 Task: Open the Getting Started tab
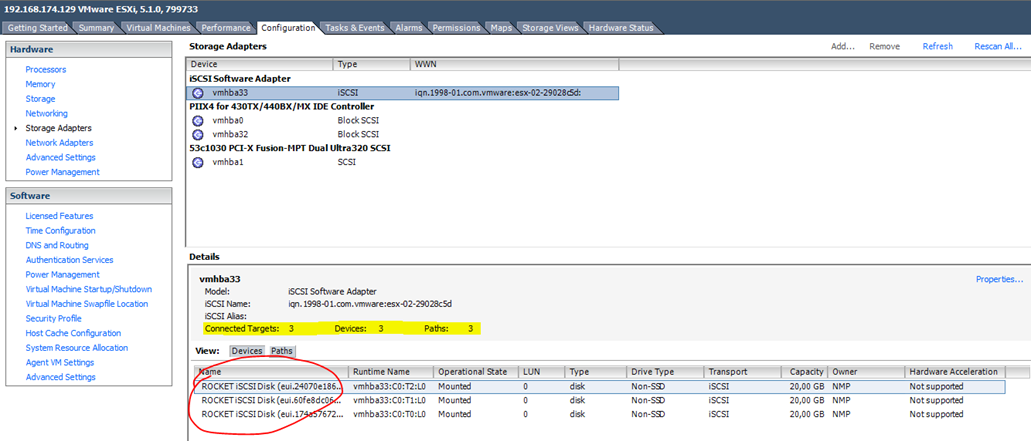pos(37,28)
